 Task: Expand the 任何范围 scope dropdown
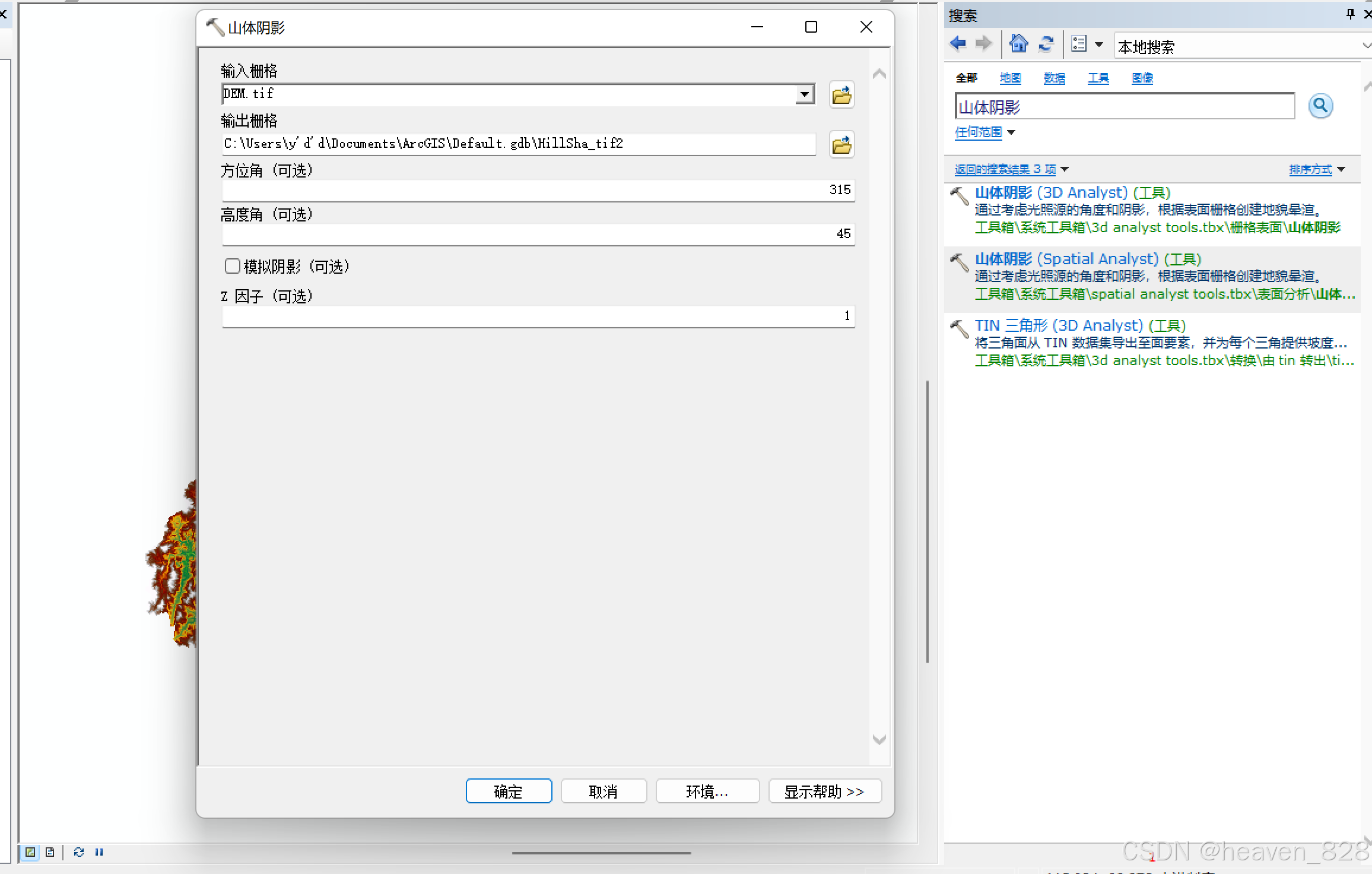click(x=985, y=132)
